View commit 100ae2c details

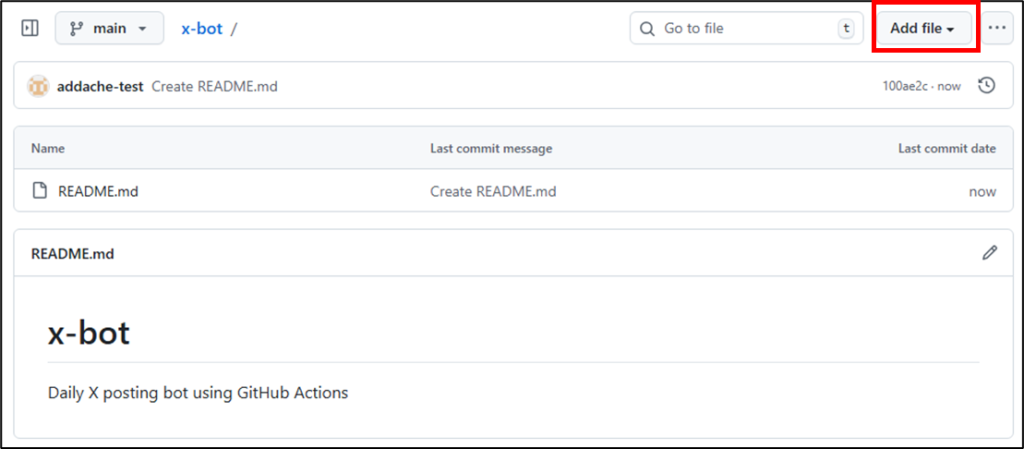pos(906,86)
